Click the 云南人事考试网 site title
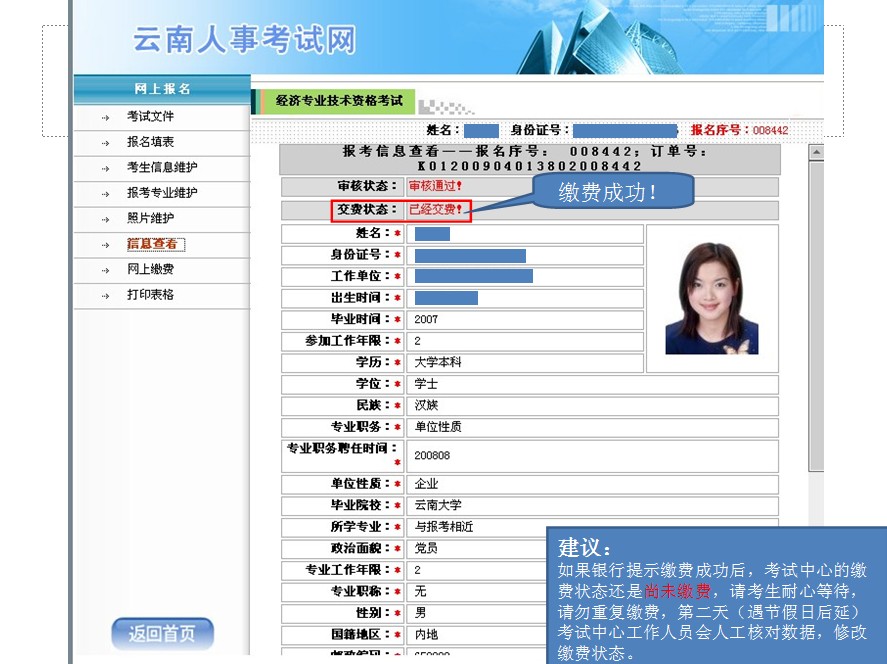The width and height of the screenshot is (887, 664). coord(244,40)
